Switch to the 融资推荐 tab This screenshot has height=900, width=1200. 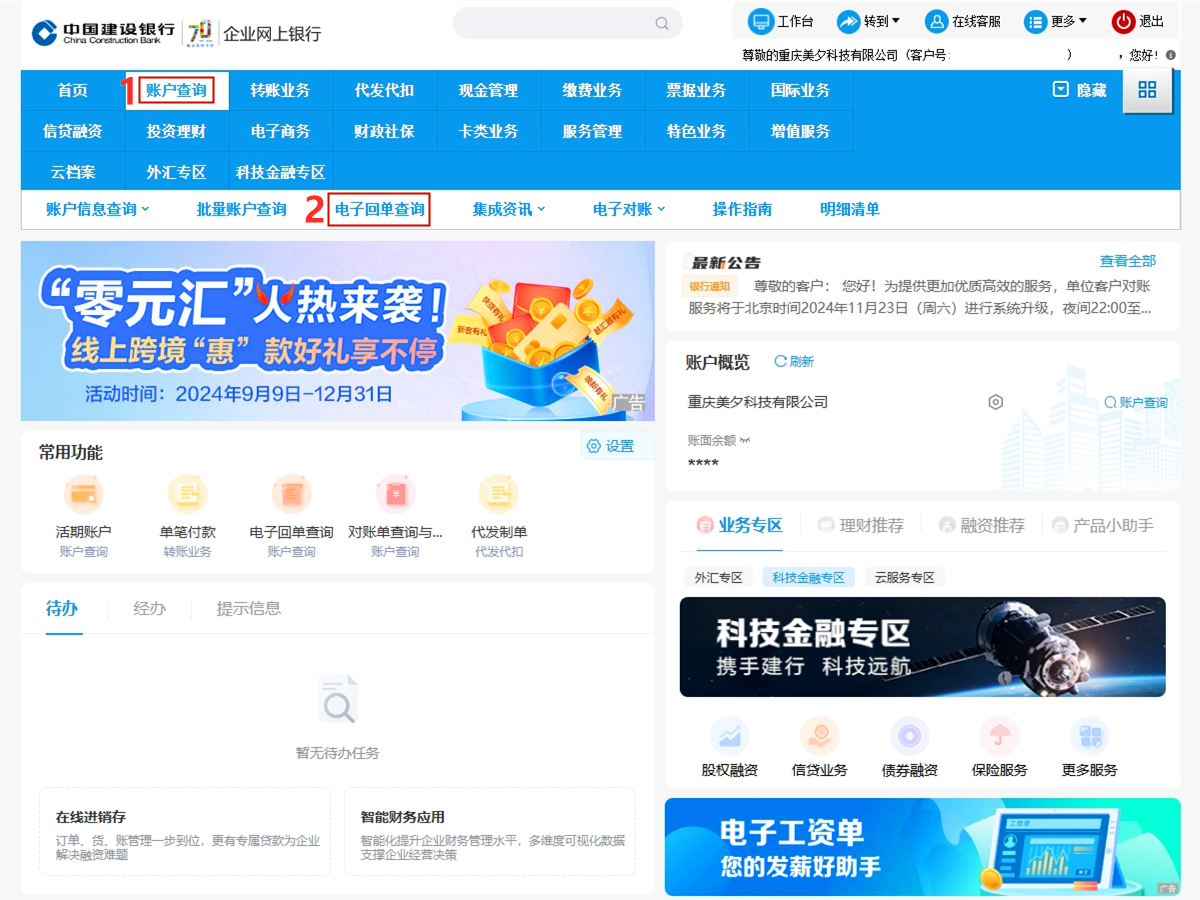pos(982,525)
